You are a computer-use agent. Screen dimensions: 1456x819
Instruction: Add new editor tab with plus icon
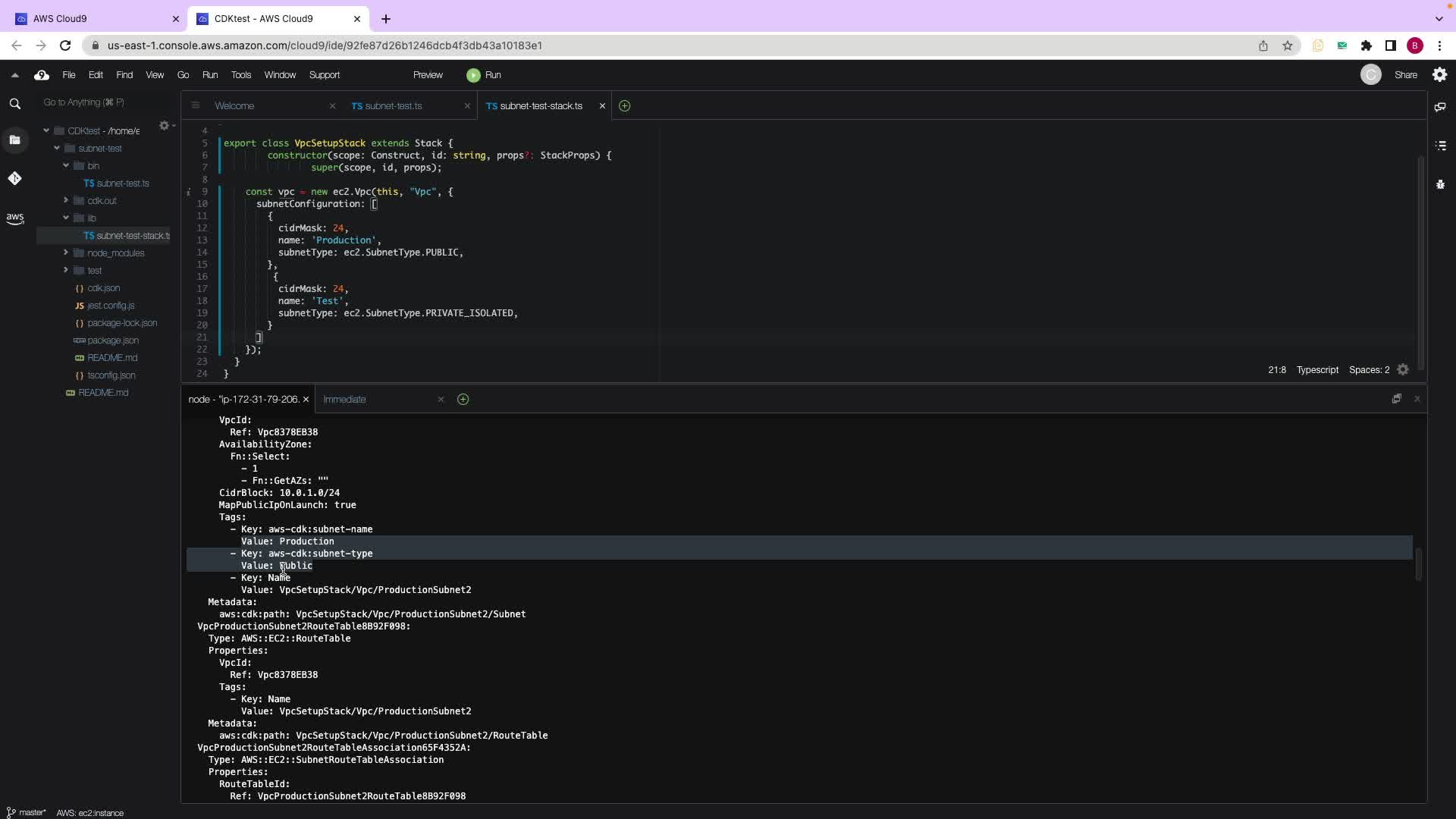click(x=624, y=106)
